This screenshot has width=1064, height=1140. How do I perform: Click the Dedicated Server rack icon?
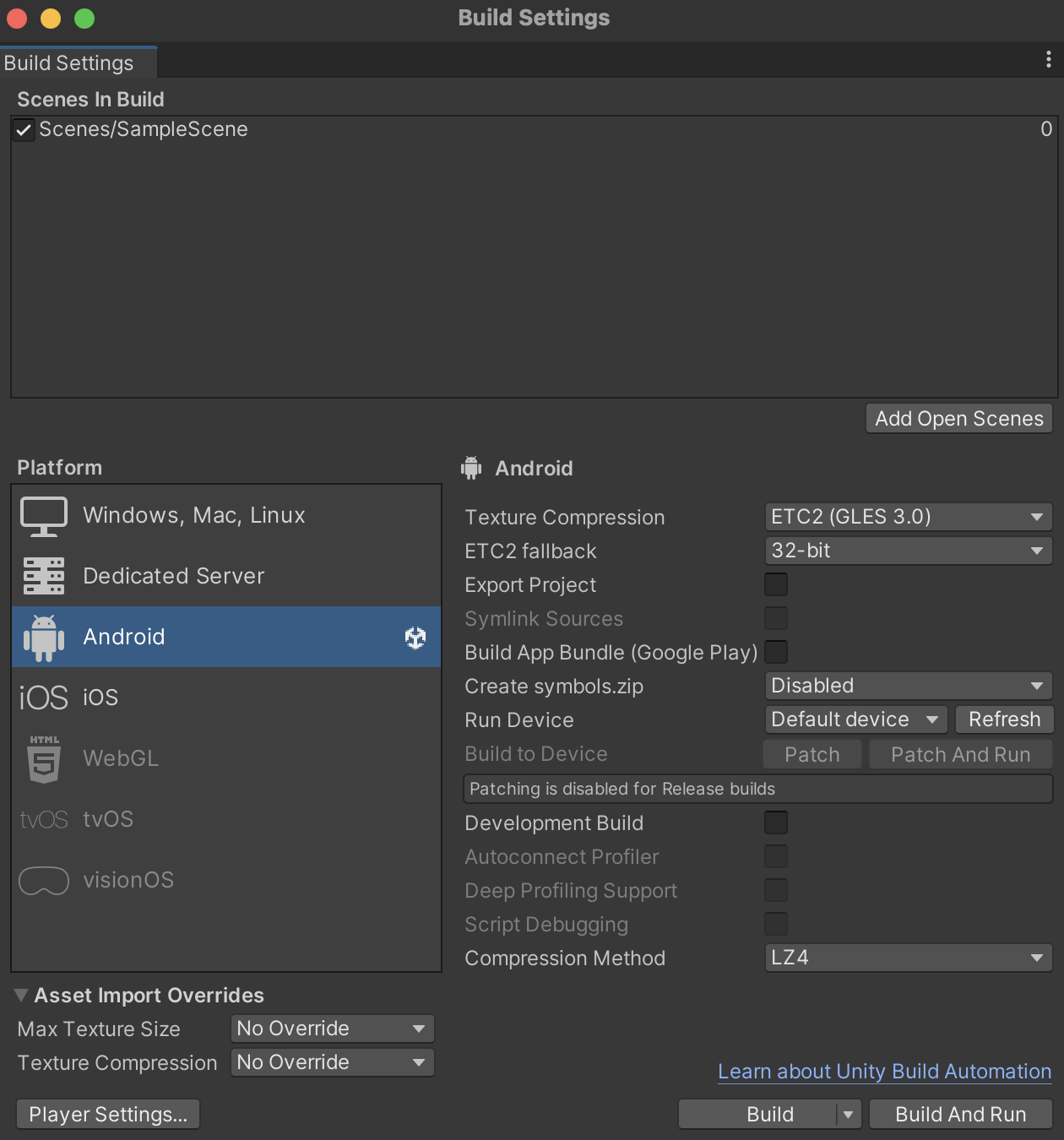point(44,576)
